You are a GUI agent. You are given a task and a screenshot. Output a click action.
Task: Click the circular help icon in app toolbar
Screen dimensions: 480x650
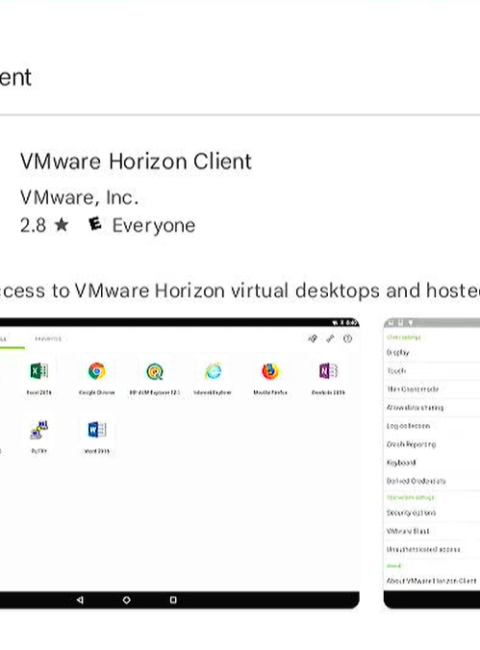(x=347, y=339)
